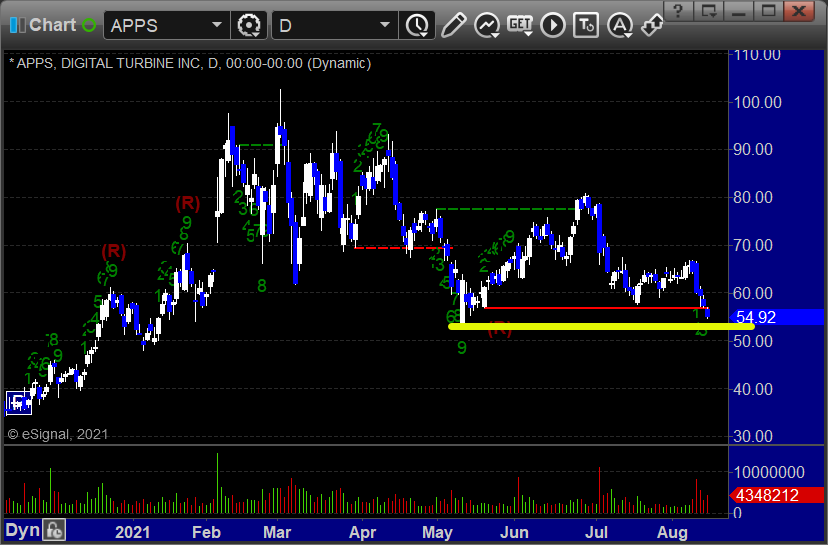Click the 2021 label on time axis

pyautogui.click(x=133, y=532)
